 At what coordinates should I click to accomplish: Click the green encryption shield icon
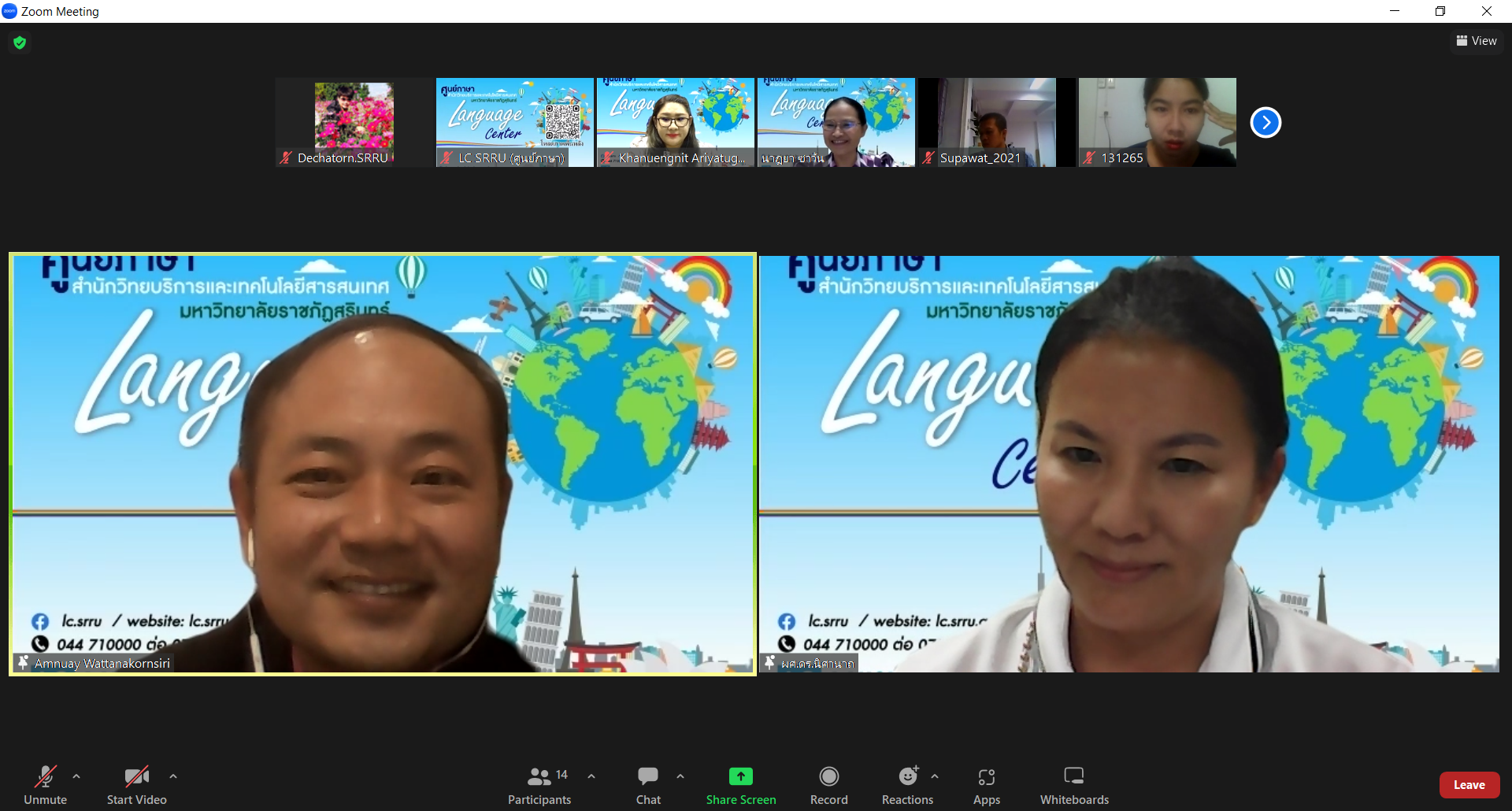pyautogui.click(x=20, y=43)
